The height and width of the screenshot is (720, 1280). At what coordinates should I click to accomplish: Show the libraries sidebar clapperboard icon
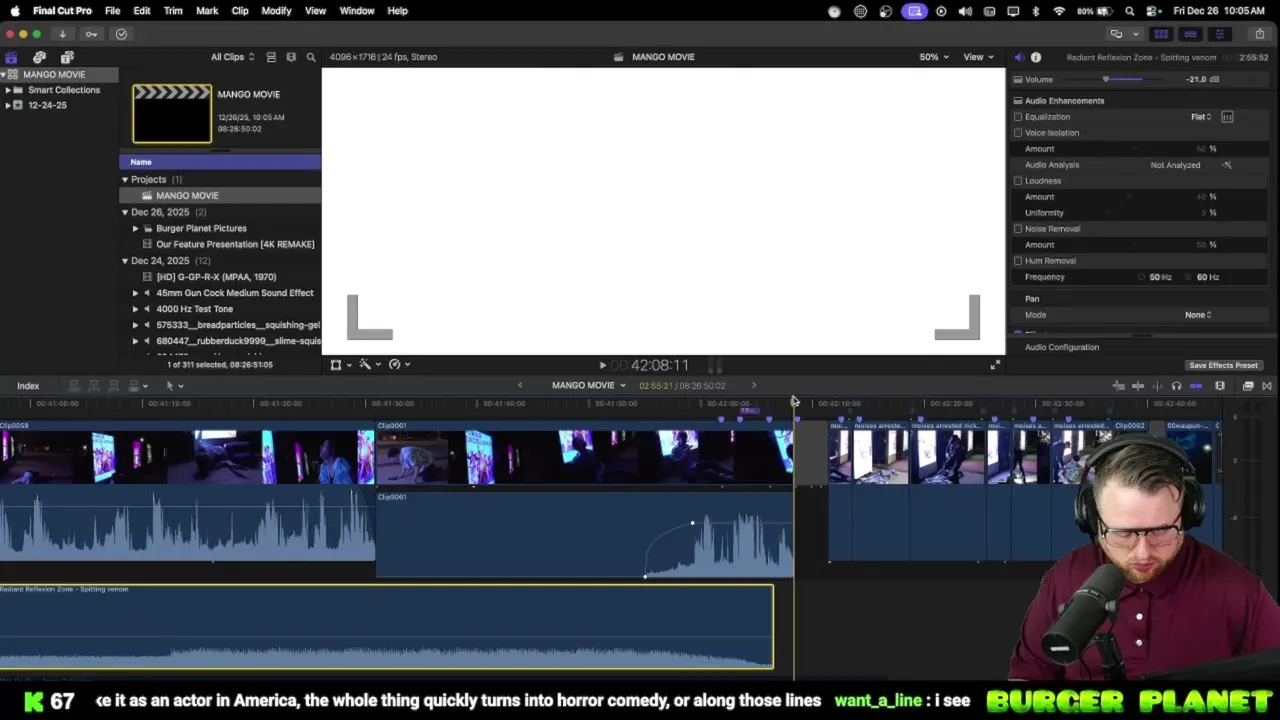pyautogui.click(x=11, y=57)
